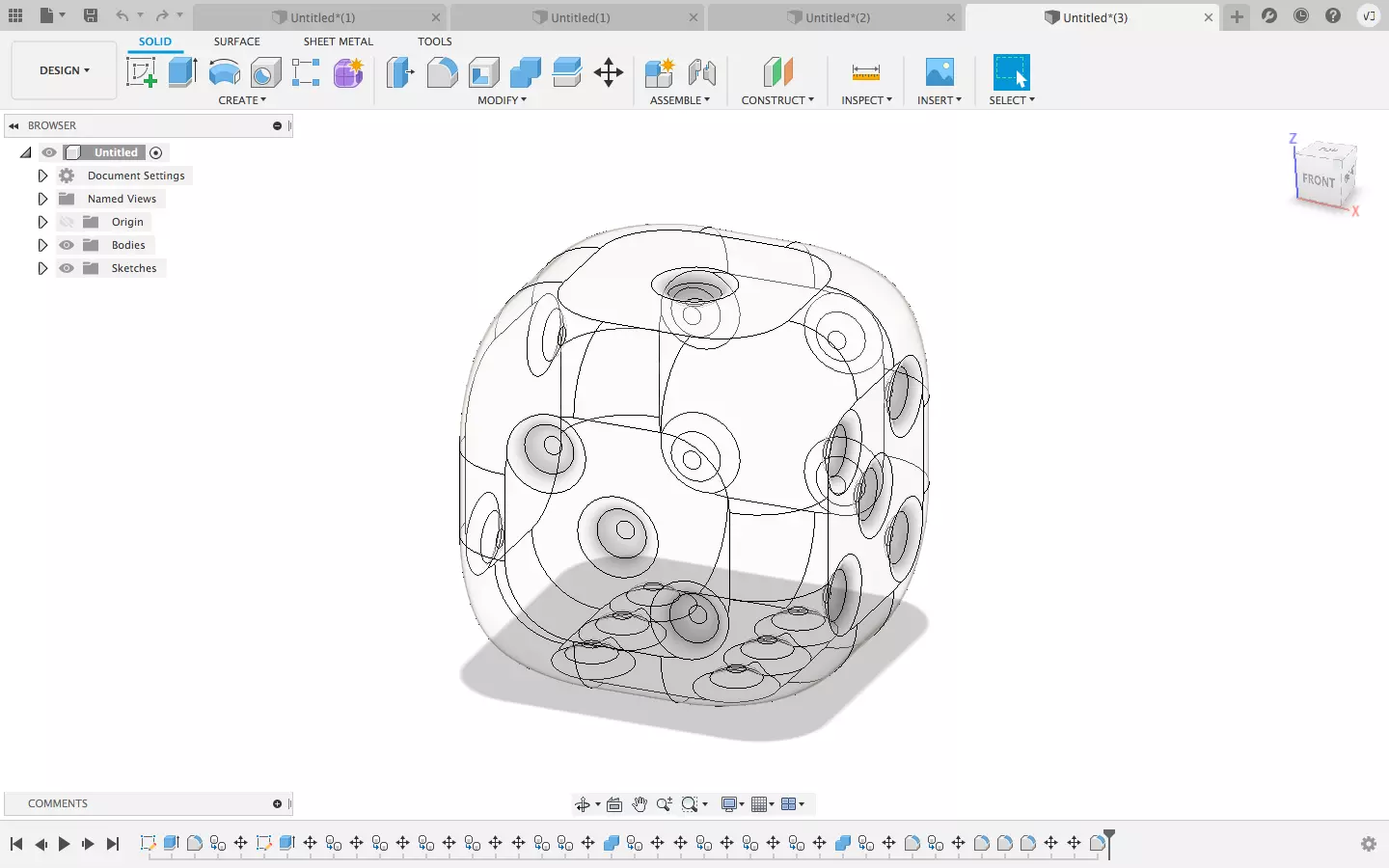Viewport: 1389px width, 868px height.
Task: Toggle visibility of the Sketches folder
Action: click(67, 268)
